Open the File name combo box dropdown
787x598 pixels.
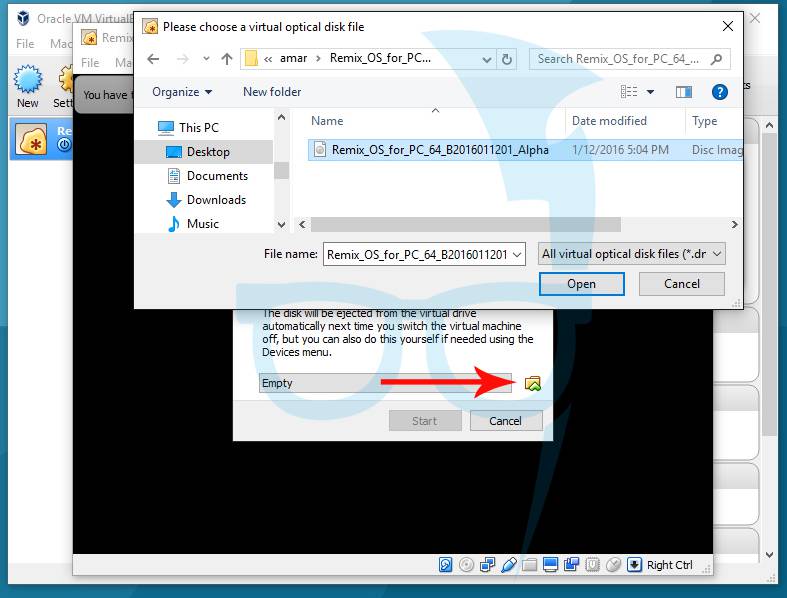point(517,255)
